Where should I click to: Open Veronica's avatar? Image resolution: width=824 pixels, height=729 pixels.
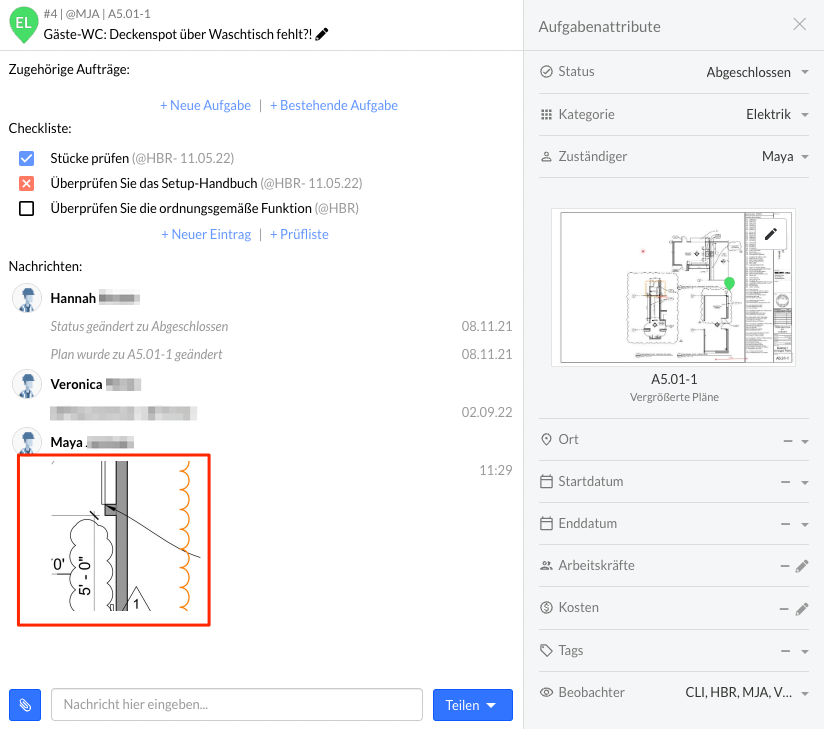(27, 384)
